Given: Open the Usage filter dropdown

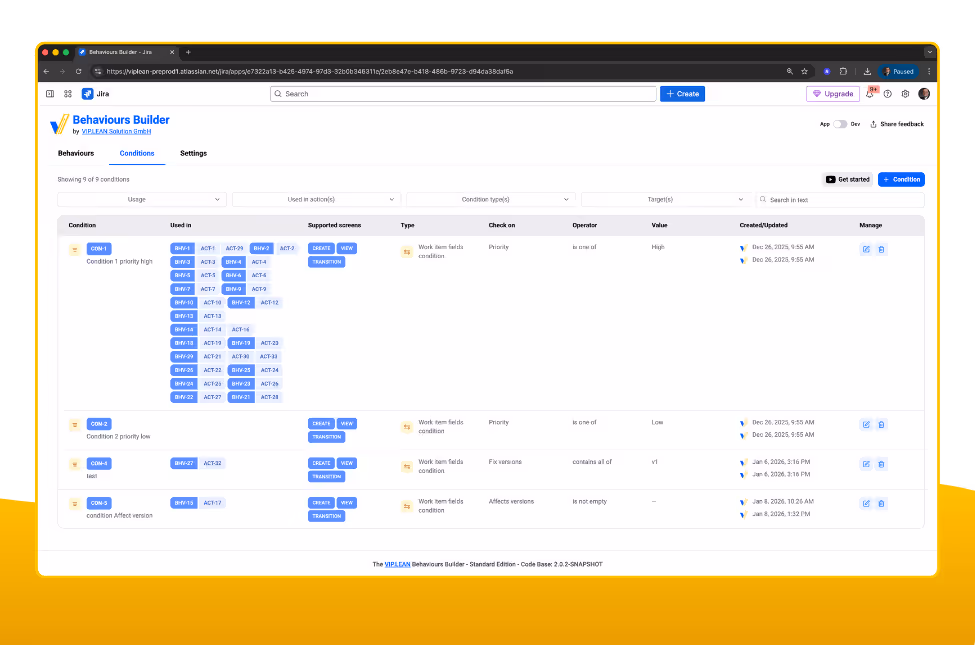Looking at the screenshot, I should coord(142,200).
